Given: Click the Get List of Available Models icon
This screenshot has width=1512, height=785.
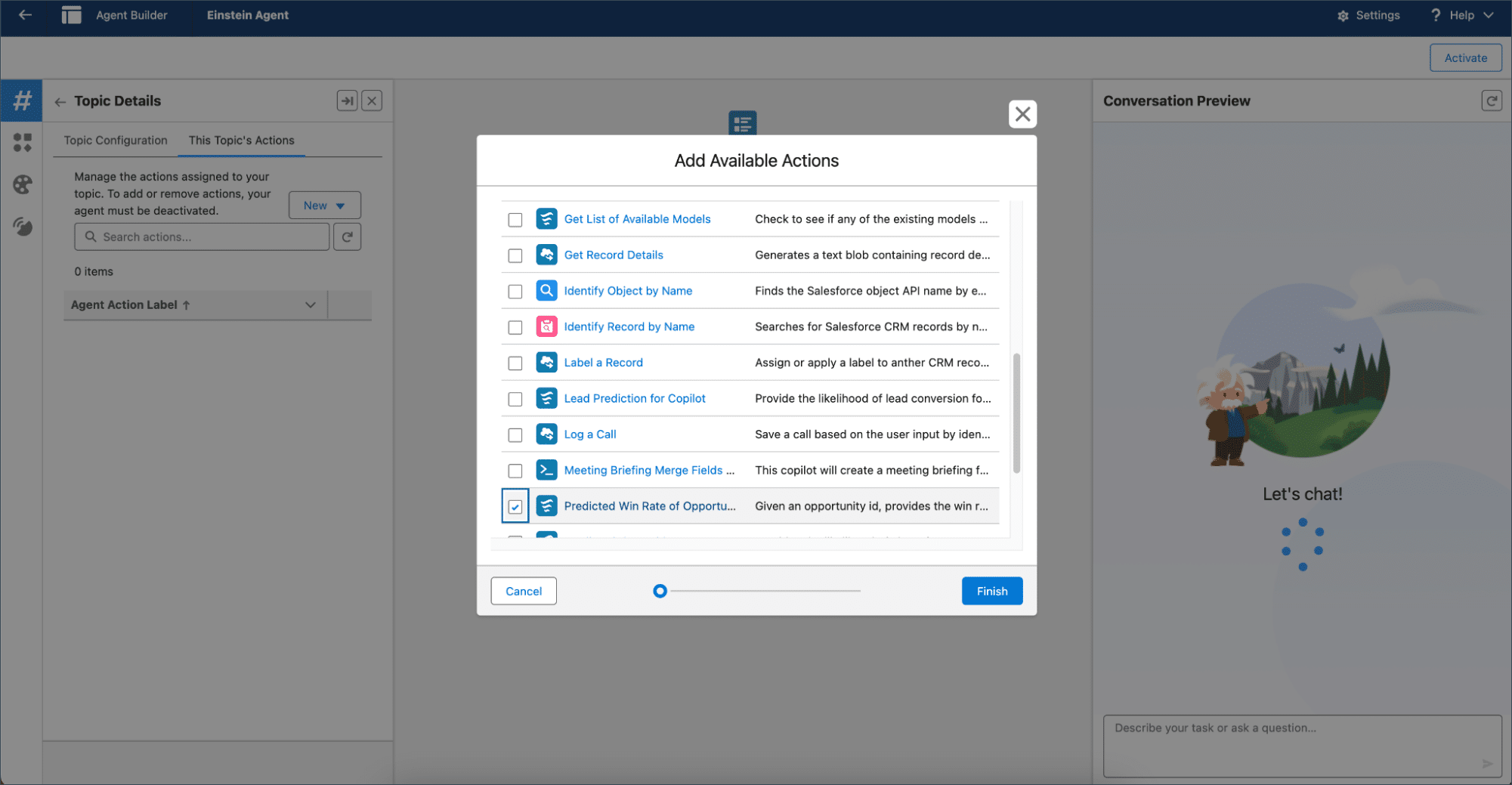Looking at the screenshot, I should [546, 219].
